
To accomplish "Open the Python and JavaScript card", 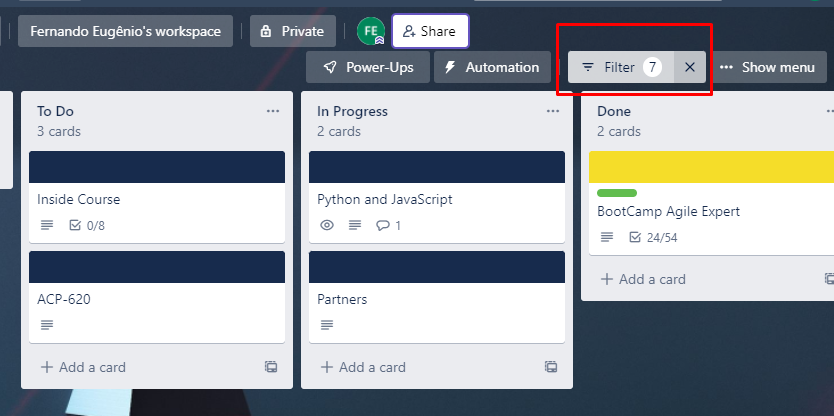I will pyautogui.click(x=437, y=197).
